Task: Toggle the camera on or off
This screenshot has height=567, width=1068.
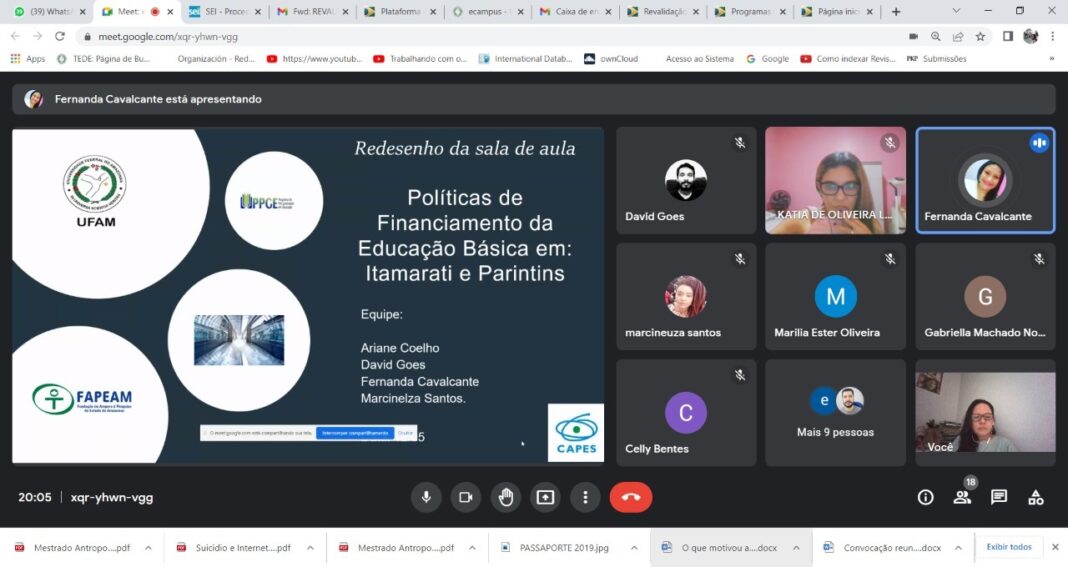Action: [466, 497]
